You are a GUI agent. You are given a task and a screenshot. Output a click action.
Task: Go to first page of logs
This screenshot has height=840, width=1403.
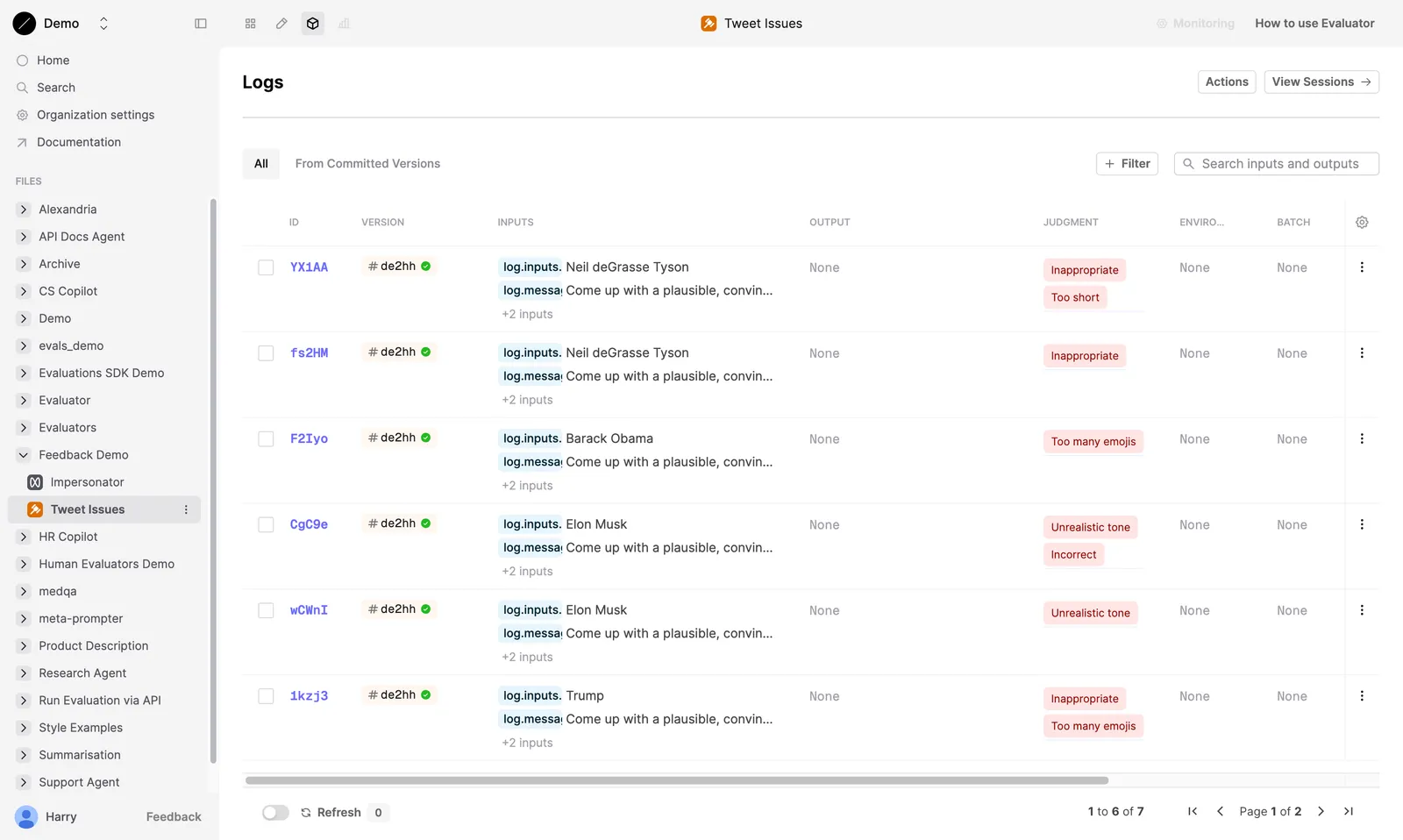coord(1193,812)
